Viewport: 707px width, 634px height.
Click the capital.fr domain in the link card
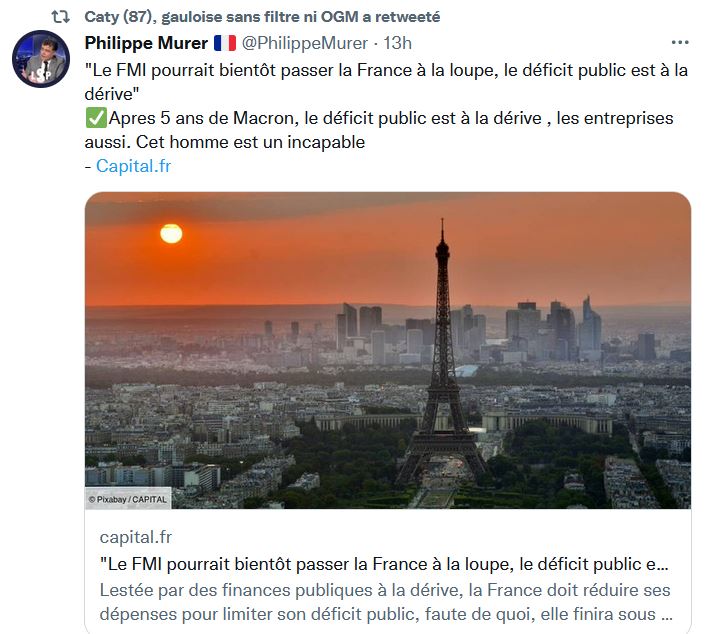[x=136, y=537]
